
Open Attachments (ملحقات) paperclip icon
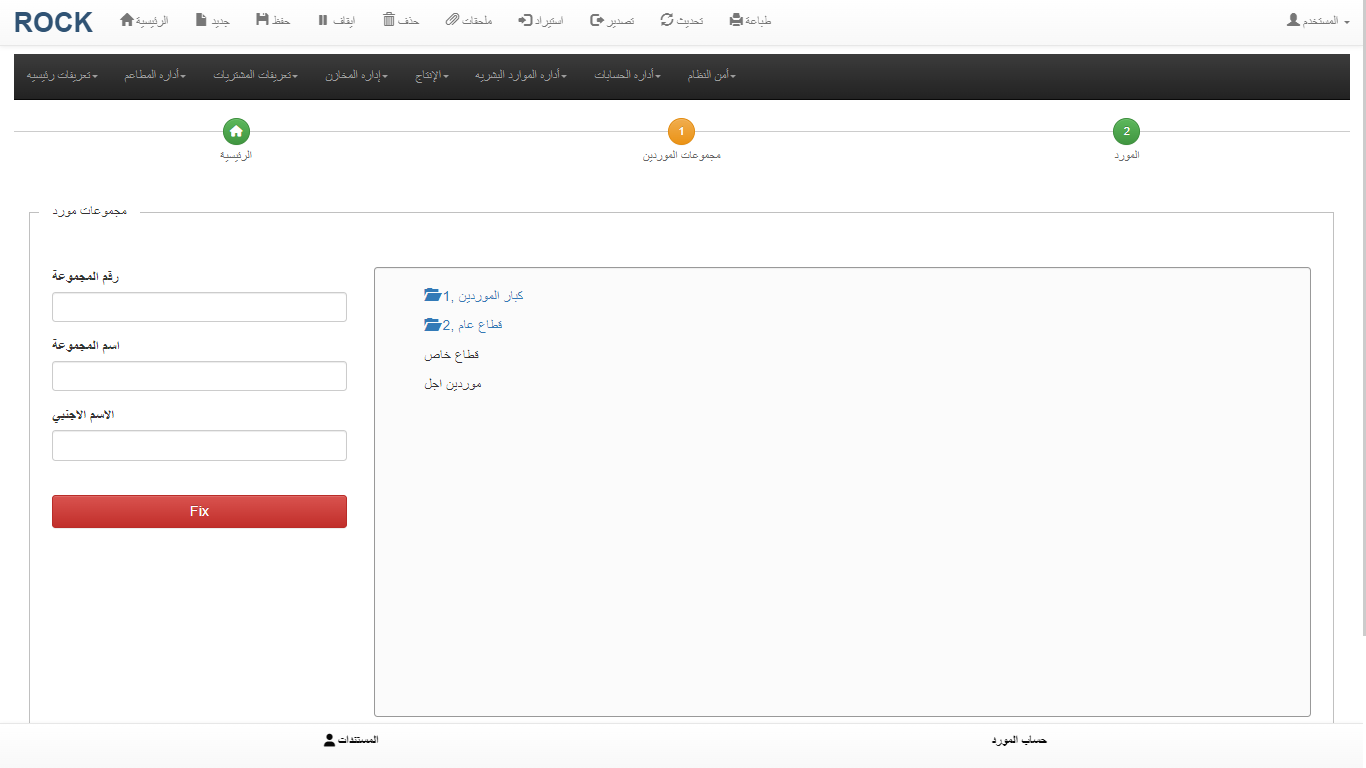point(452,20)
